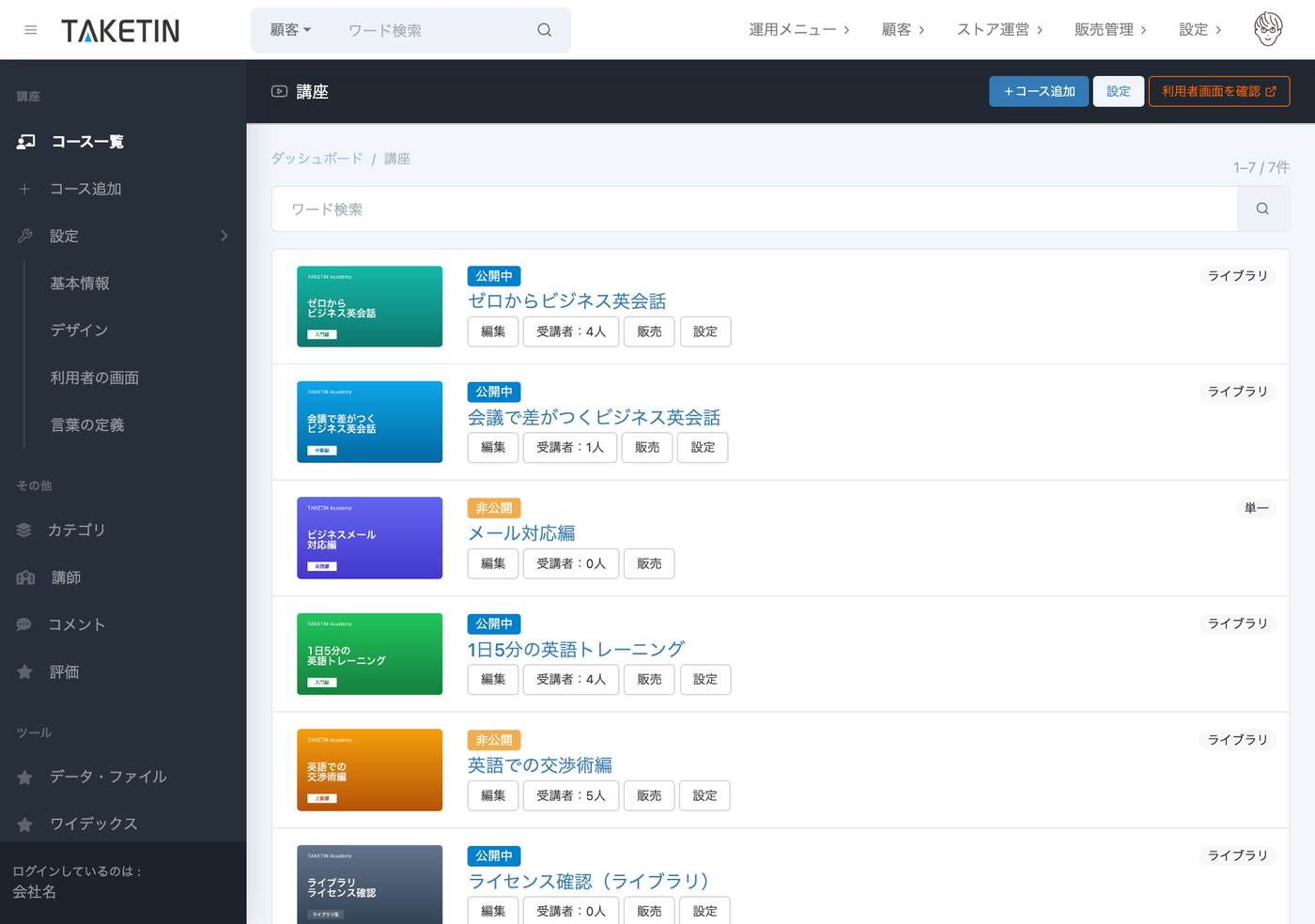
Task: Click 編集 for 英語での交渉術編
Action: tap(493, 795)
